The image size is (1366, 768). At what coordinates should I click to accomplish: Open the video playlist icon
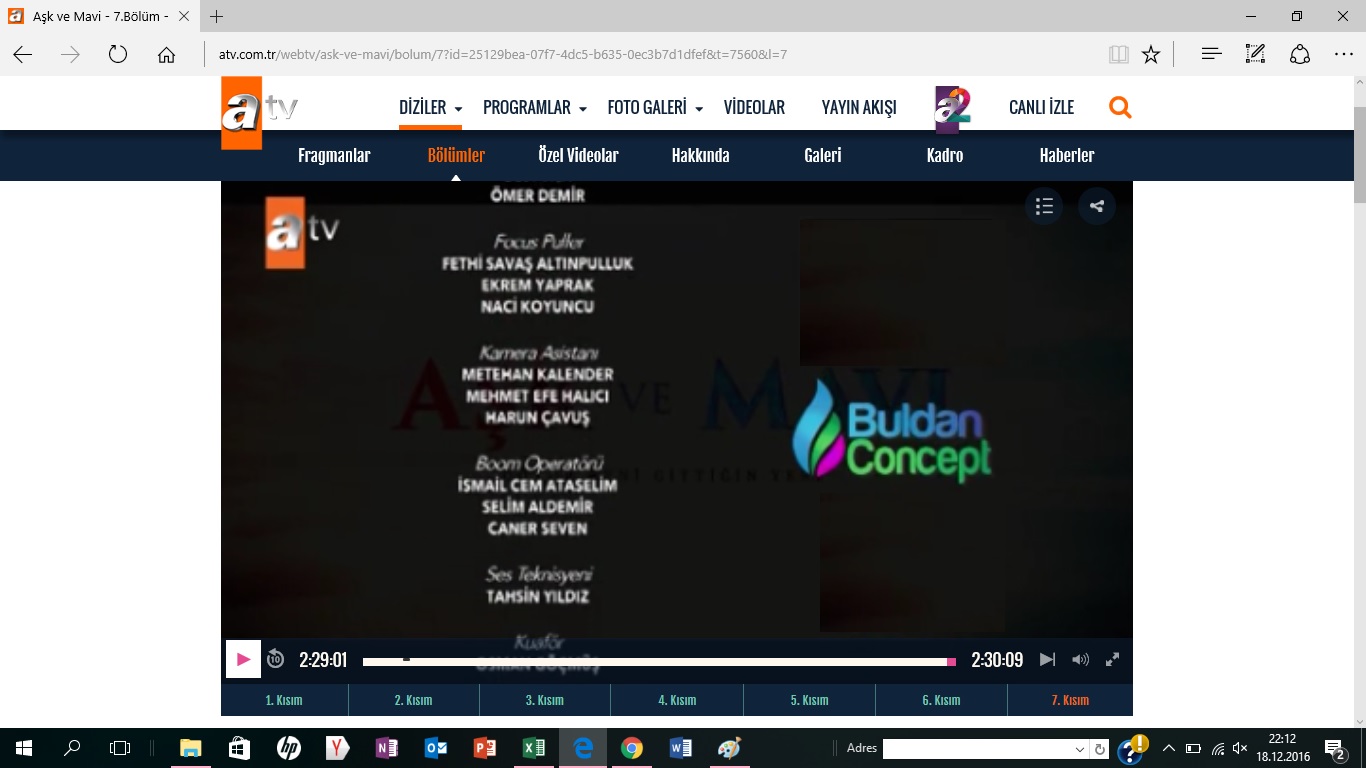pyautogui.click(x=1044, y=206)
